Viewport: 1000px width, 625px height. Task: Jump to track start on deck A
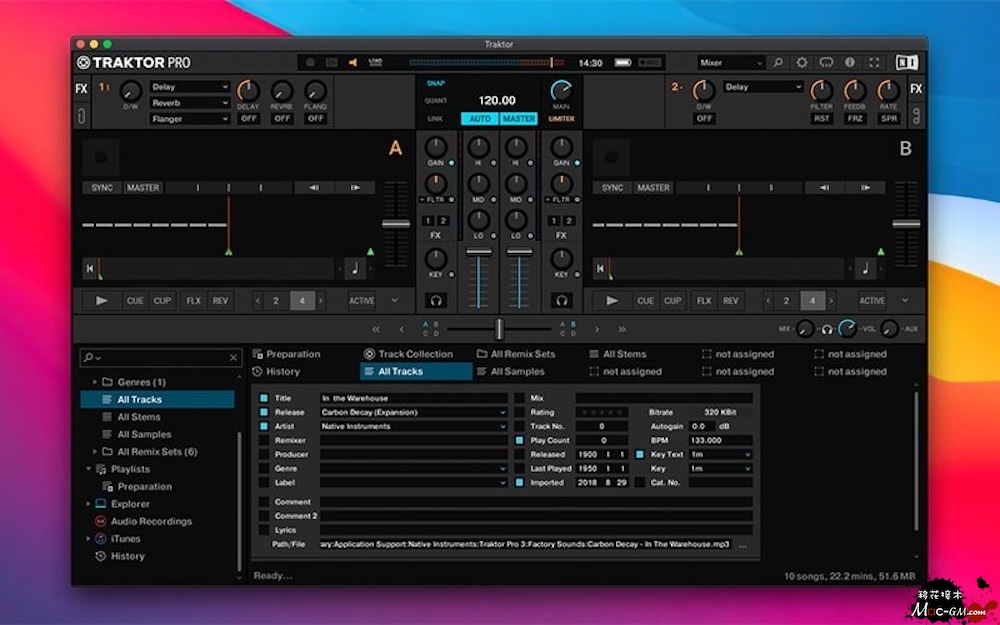pyautogui.click(x=90, y=268)
